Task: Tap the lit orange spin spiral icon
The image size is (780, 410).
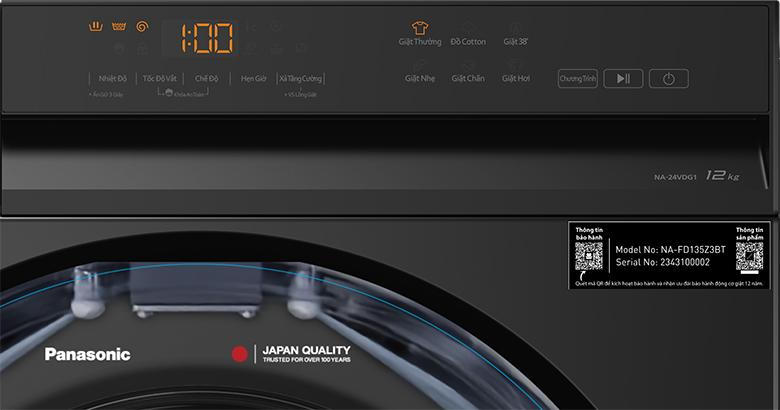Action: click(142, 26)
